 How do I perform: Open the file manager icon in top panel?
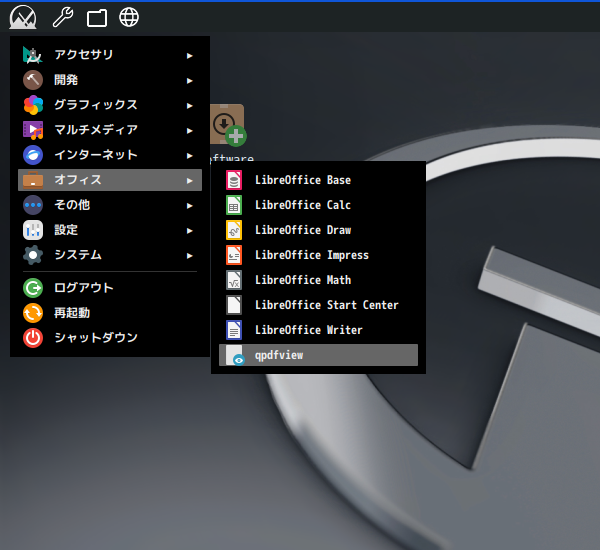pyautogui.click(x=97, y=17)
